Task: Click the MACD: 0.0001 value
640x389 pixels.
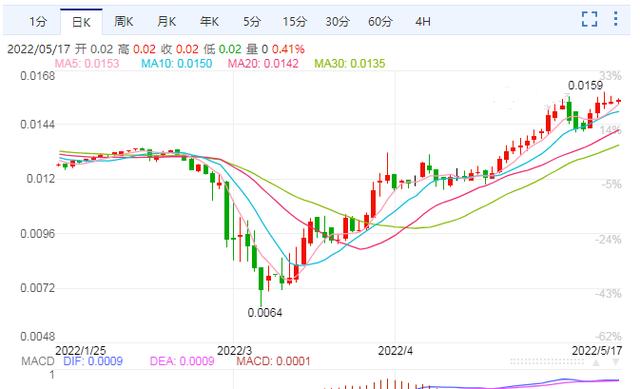Action: [x=273, y=362]
